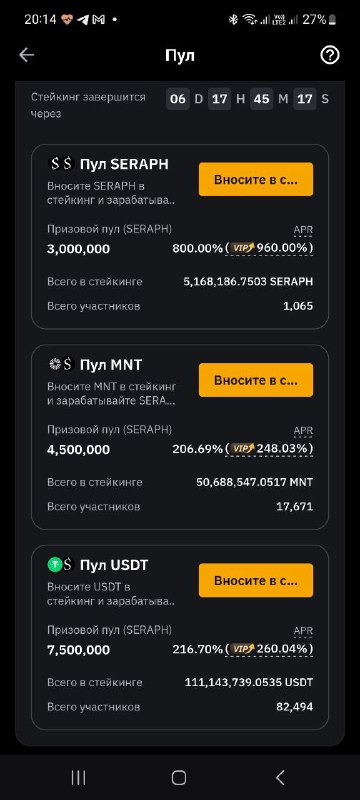Tap the APR label in SERAPH pool

tap(303, 231)
